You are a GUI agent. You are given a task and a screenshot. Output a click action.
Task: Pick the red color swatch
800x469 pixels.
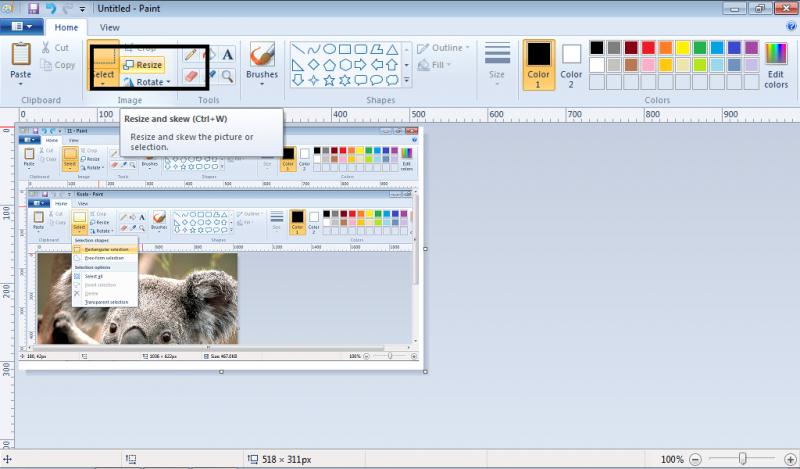[x=648, y=48]
